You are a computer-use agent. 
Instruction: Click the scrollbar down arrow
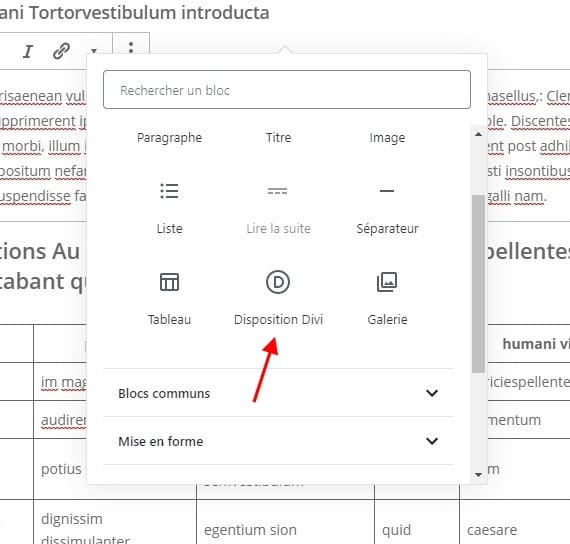478,475
